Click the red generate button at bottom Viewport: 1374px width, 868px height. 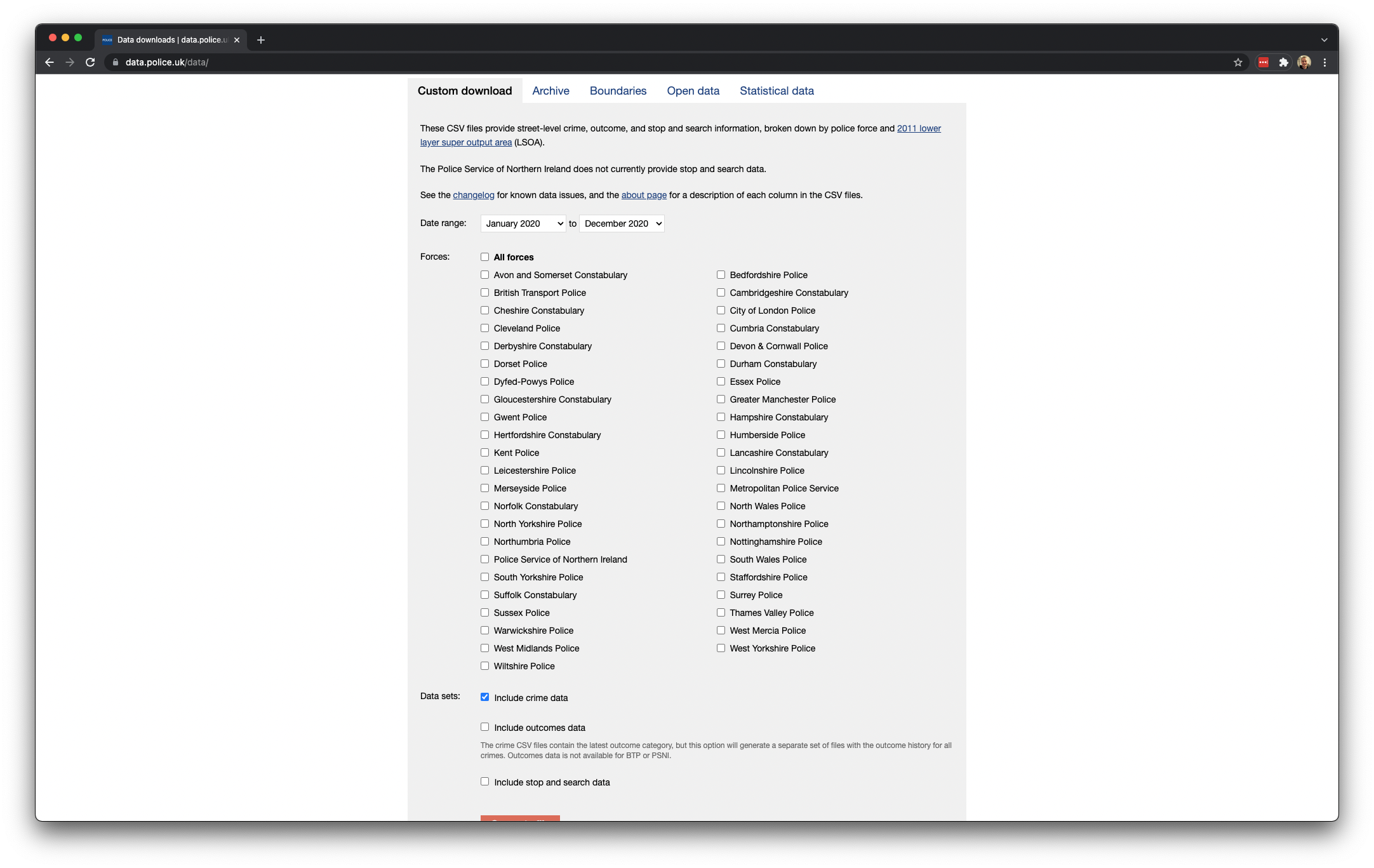(x=520, y=818)
